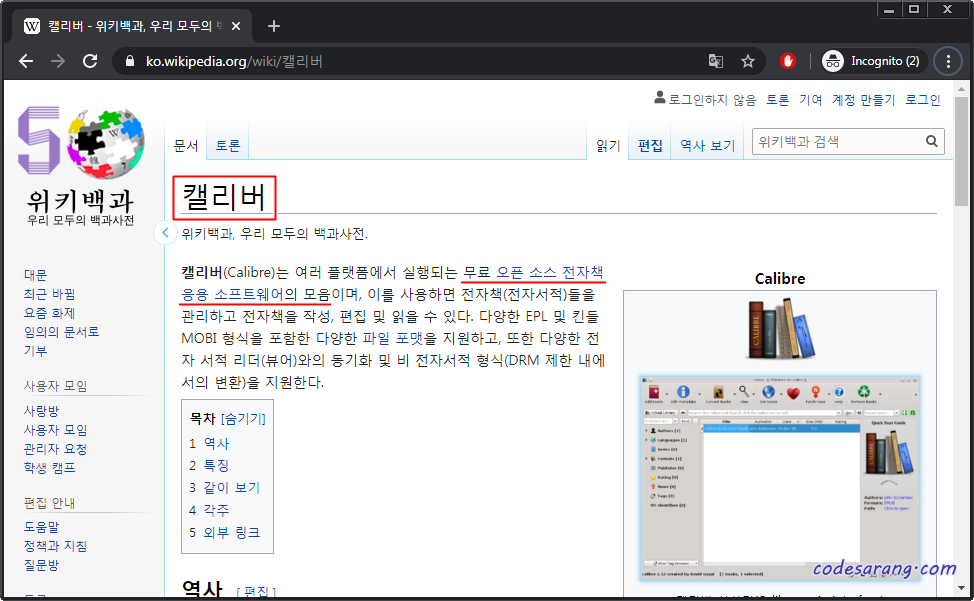
Task: Click the scrollbar down arrow
Action: pos(961,588)
